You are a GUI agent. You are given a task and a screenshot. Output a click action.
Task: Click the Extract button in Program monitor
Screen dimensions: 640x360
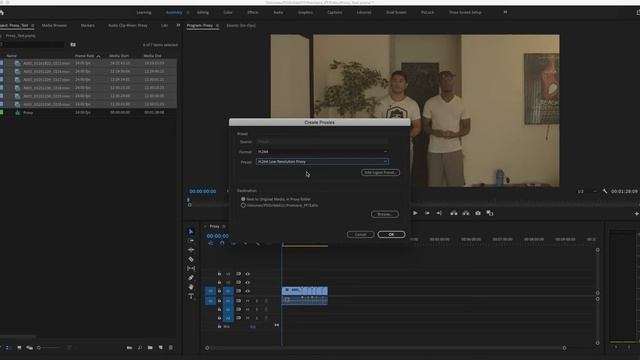pos(466,213)
